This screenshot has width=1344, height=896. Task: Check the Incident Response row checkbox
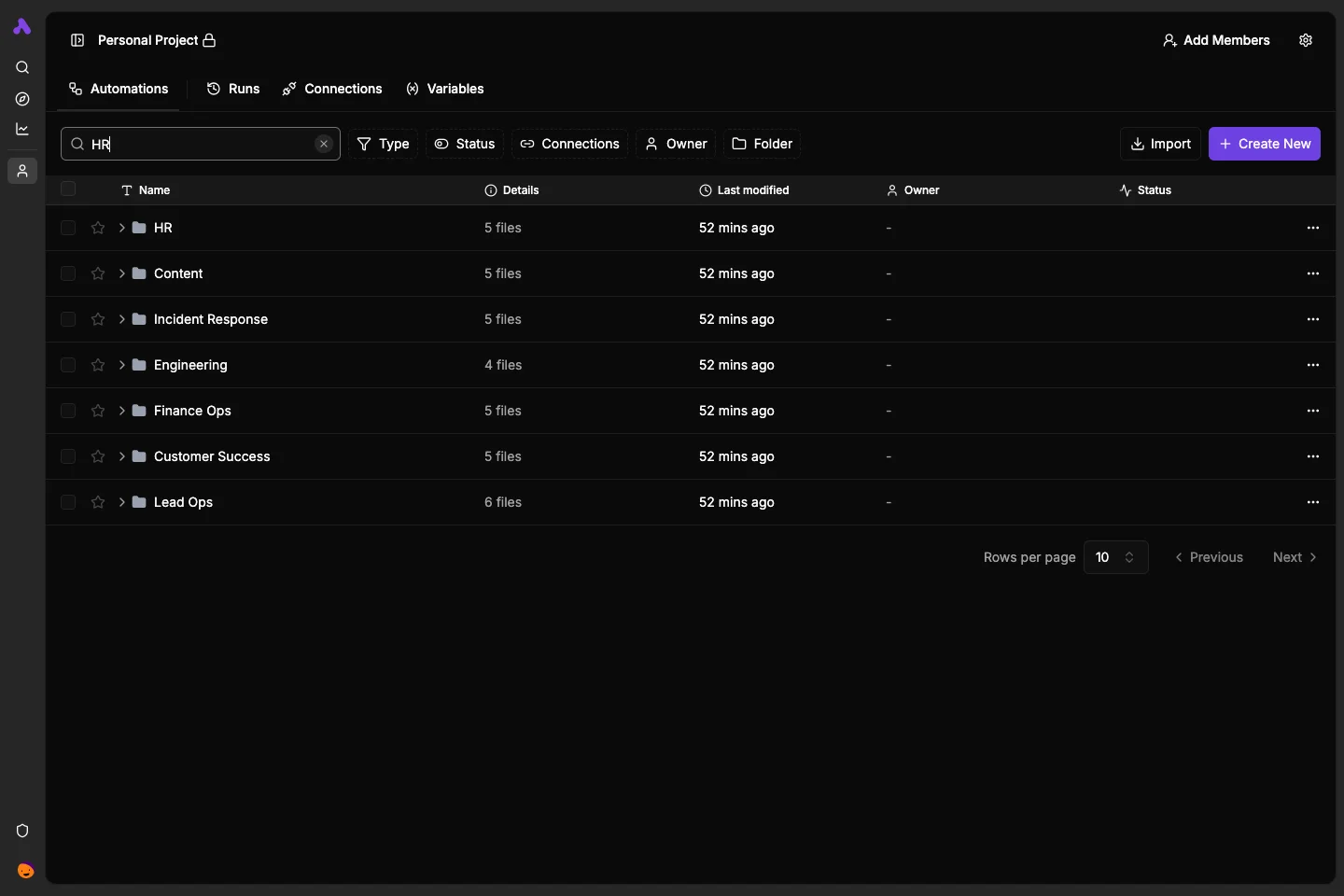[x=68, y=319]
